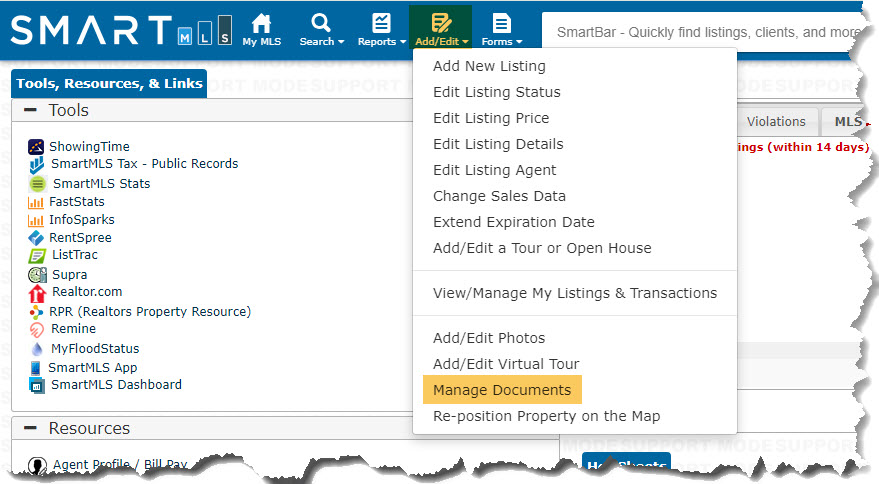The height and width of the screenshot is (484, 879).
Task: Open the SmartMLS App link
Action: tap(93, 368)
